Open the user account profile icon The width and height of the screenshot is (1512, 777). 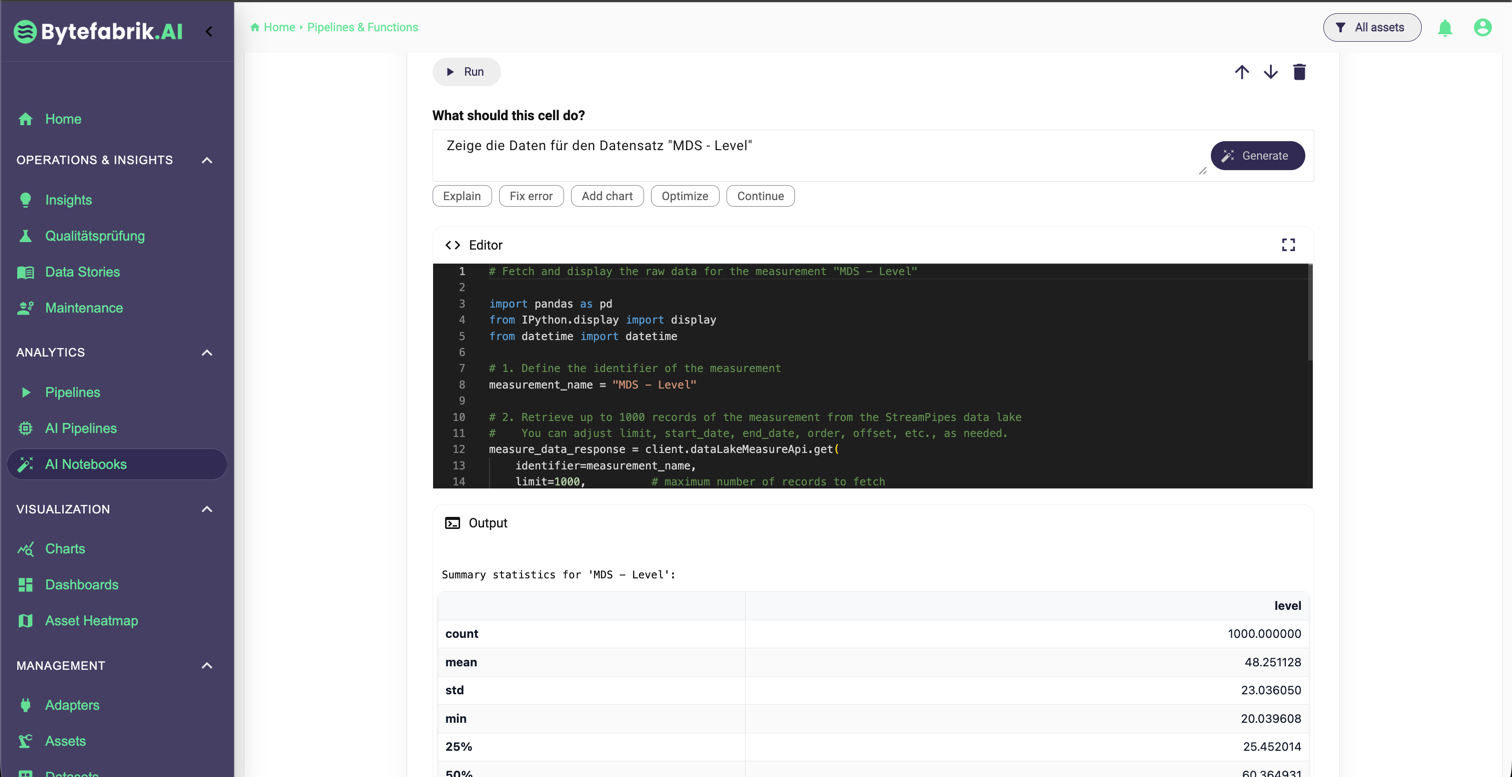(1482, 28)
